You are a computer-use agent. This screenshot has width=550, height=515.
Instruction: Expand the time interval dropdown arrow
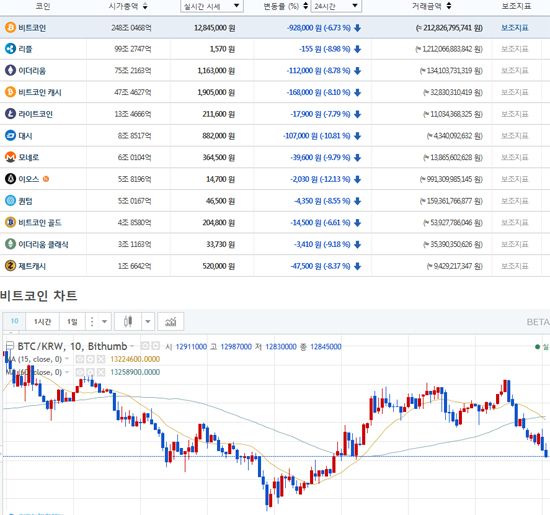[104, 321]
